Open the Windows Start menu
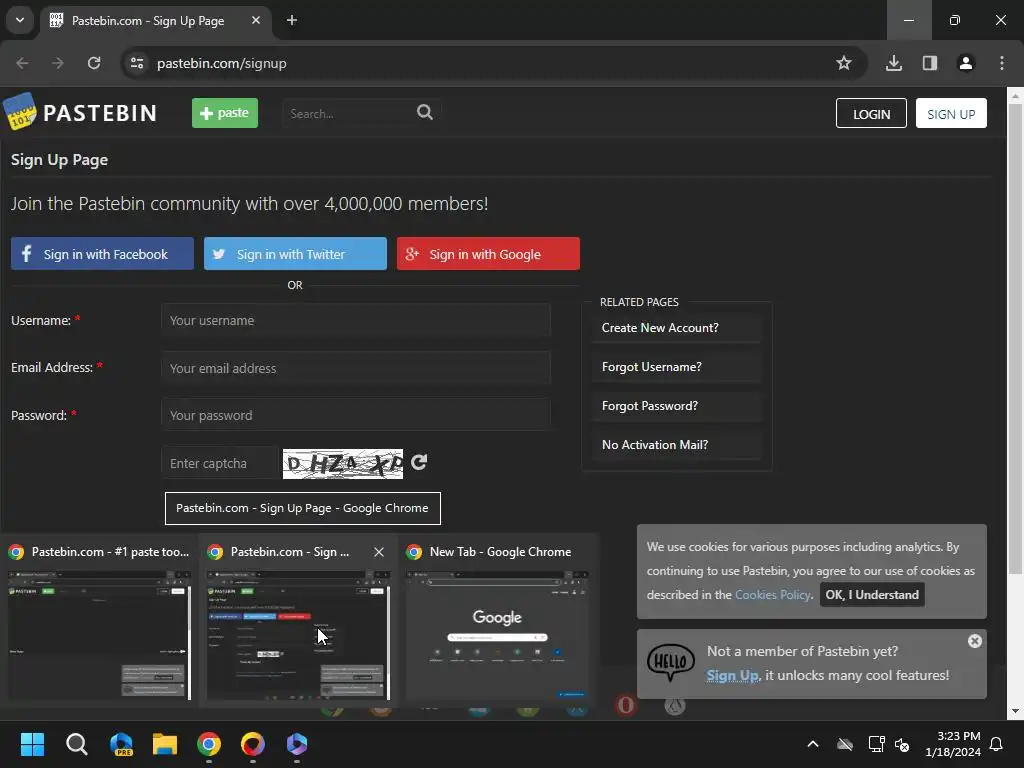 tap(32, 744)
